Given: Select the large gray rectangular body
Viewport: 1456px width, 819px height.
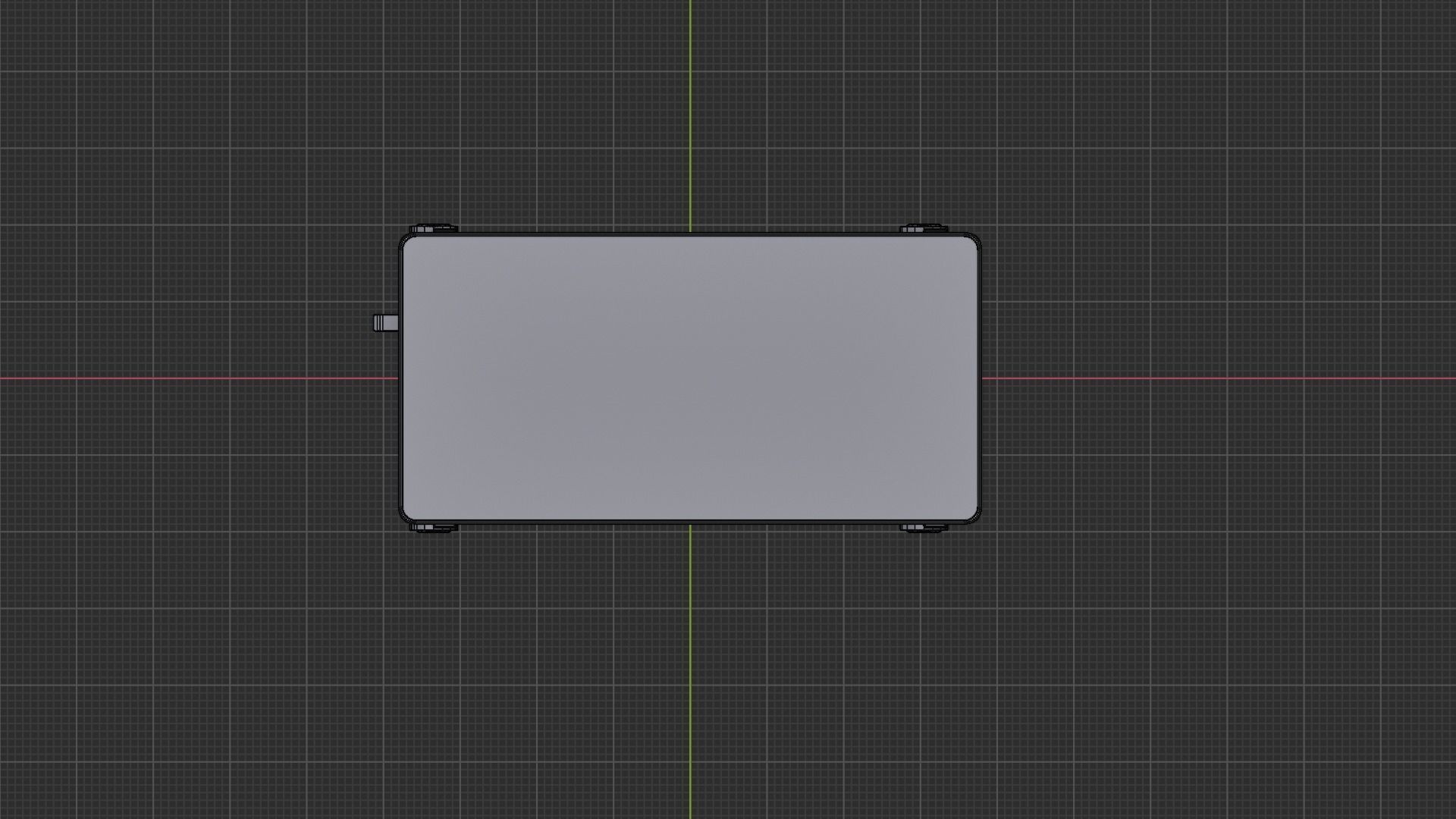Looking at the screenshot, I should click(x=690, y=378).
